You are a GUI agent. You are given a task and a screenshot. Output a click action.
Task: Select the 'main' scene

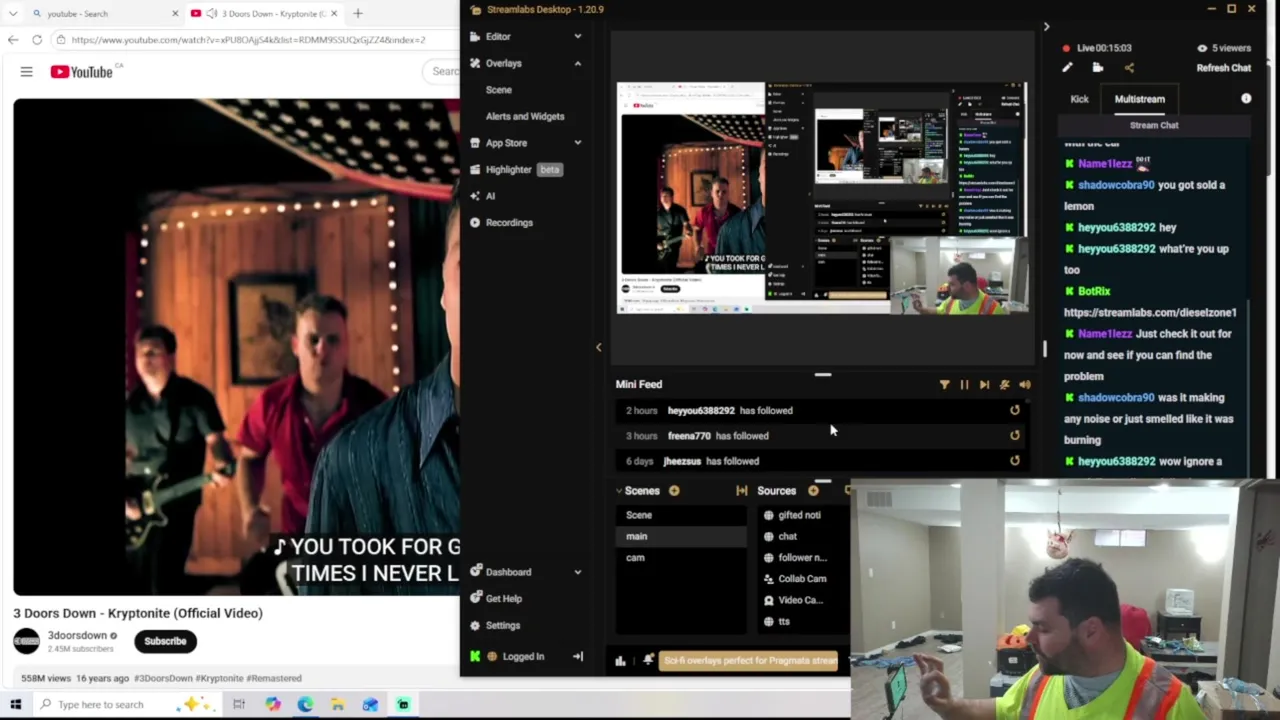680,536
